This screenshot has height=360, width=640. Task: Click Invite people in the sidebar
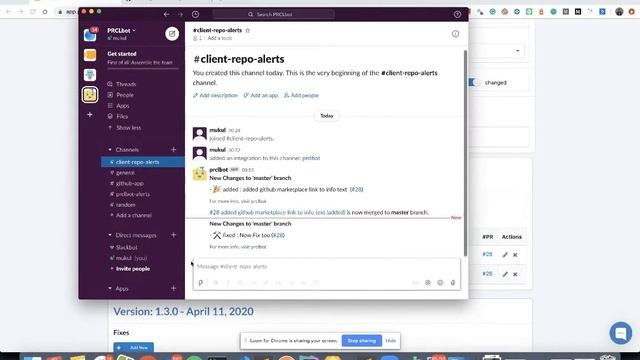133,269
